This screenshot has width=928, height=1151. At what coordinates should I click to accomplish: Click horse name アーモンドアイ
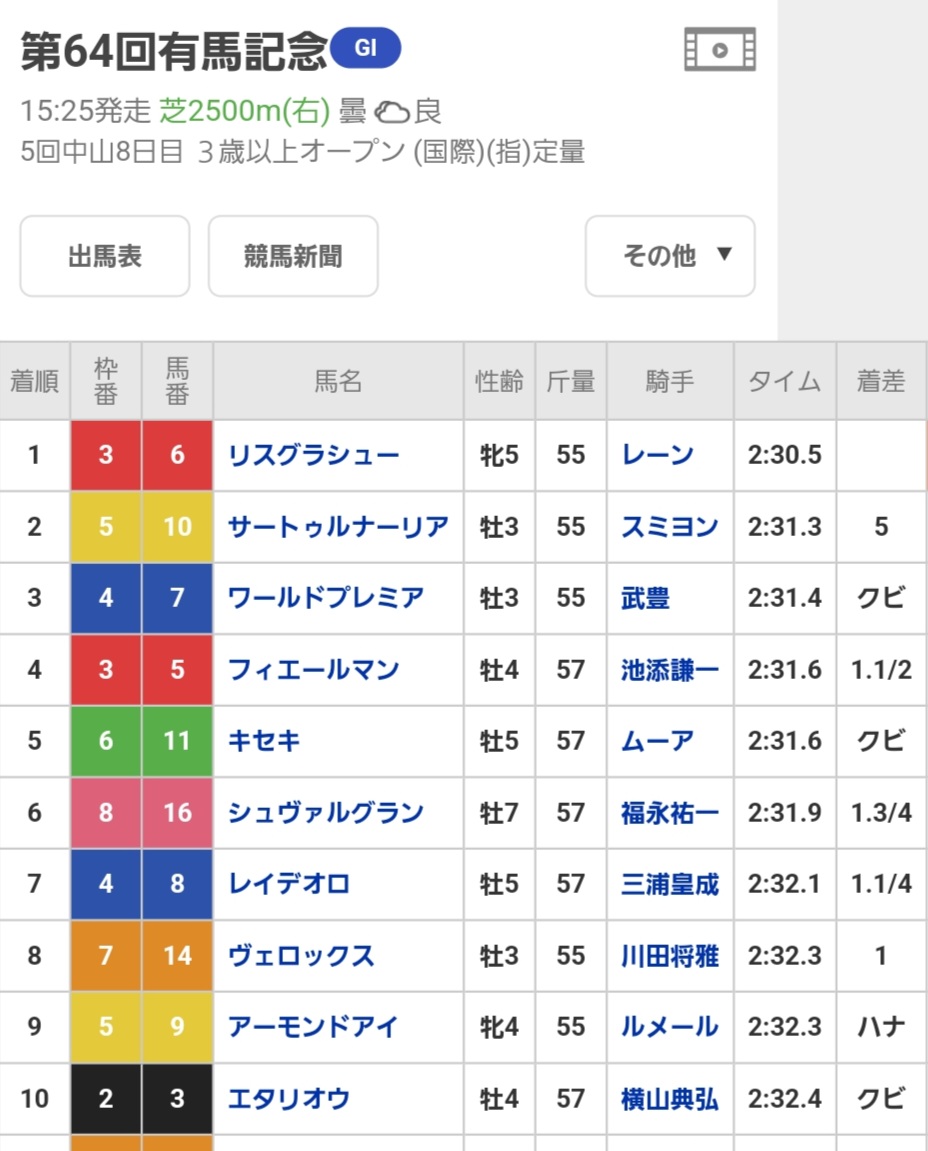[314, 1027]
